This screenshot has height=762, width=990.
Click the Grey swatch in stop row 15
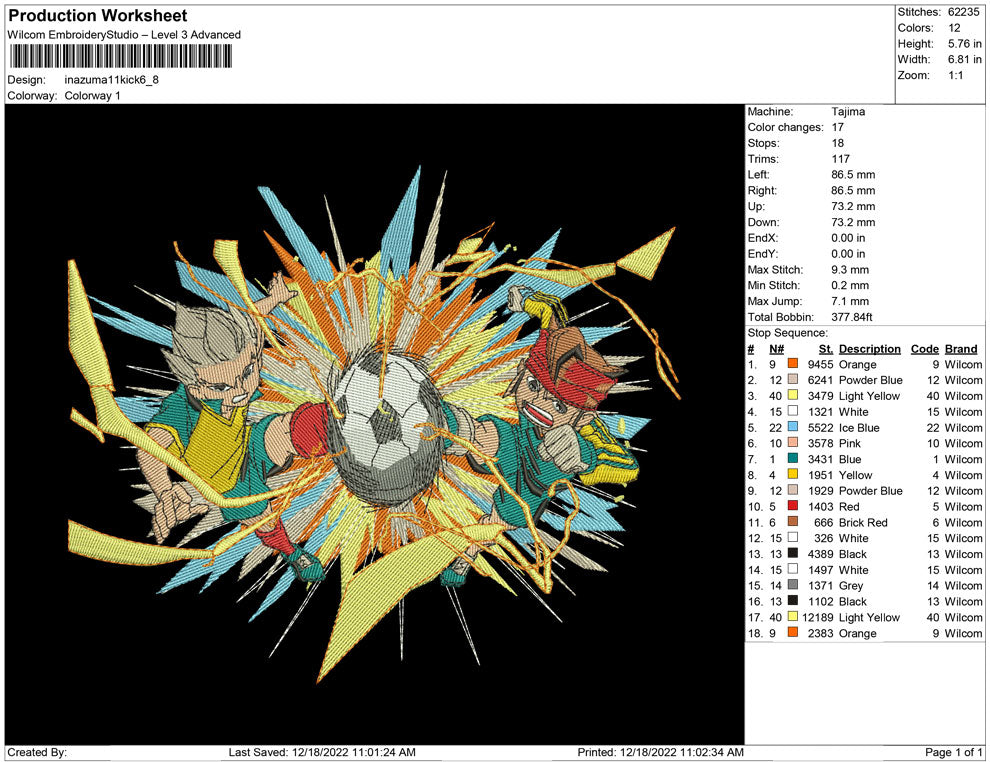click(x=793, y=586)
